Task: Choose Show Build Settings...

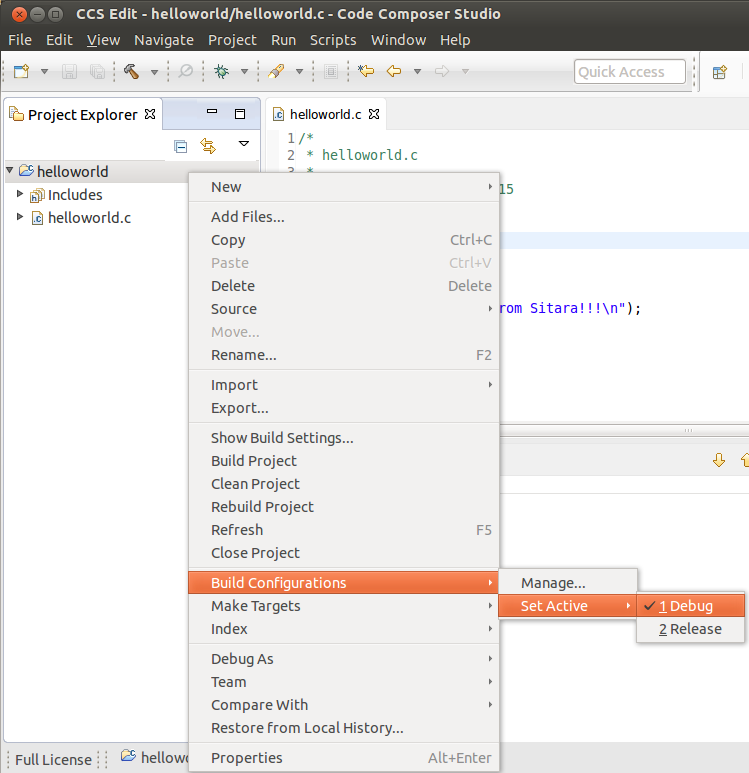Action: coord(344,438)
